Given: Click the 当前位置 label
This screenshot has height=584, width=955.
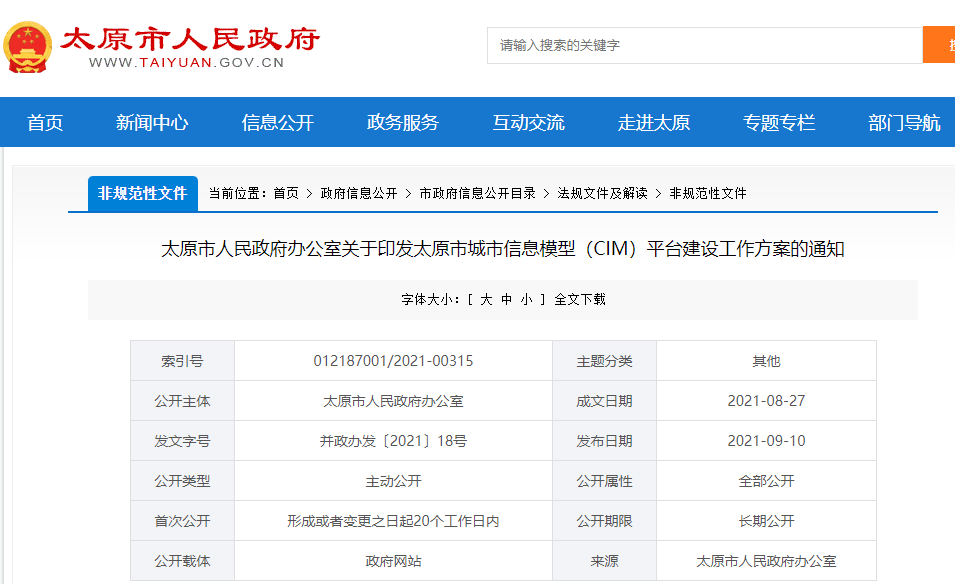Looking at the screenshot, I should point(238,194).
